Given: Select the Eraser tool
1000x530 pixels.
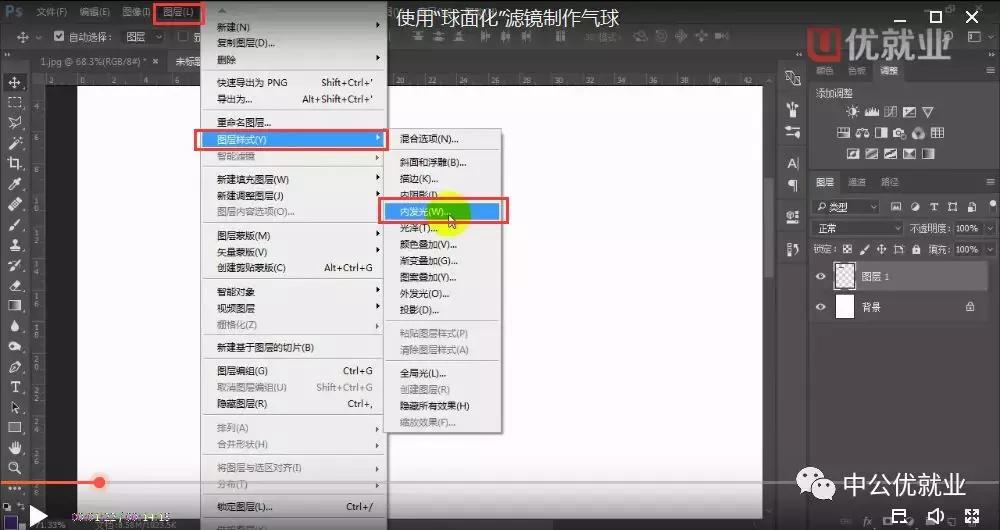Looking at the screenshot, I should pos(14,286).
